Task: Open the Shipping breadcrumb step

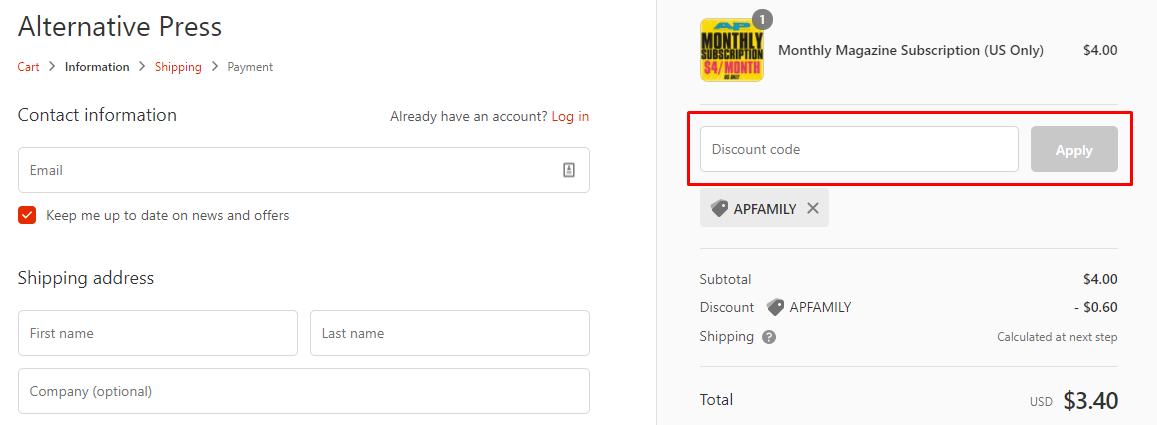Action: [178, 67]
